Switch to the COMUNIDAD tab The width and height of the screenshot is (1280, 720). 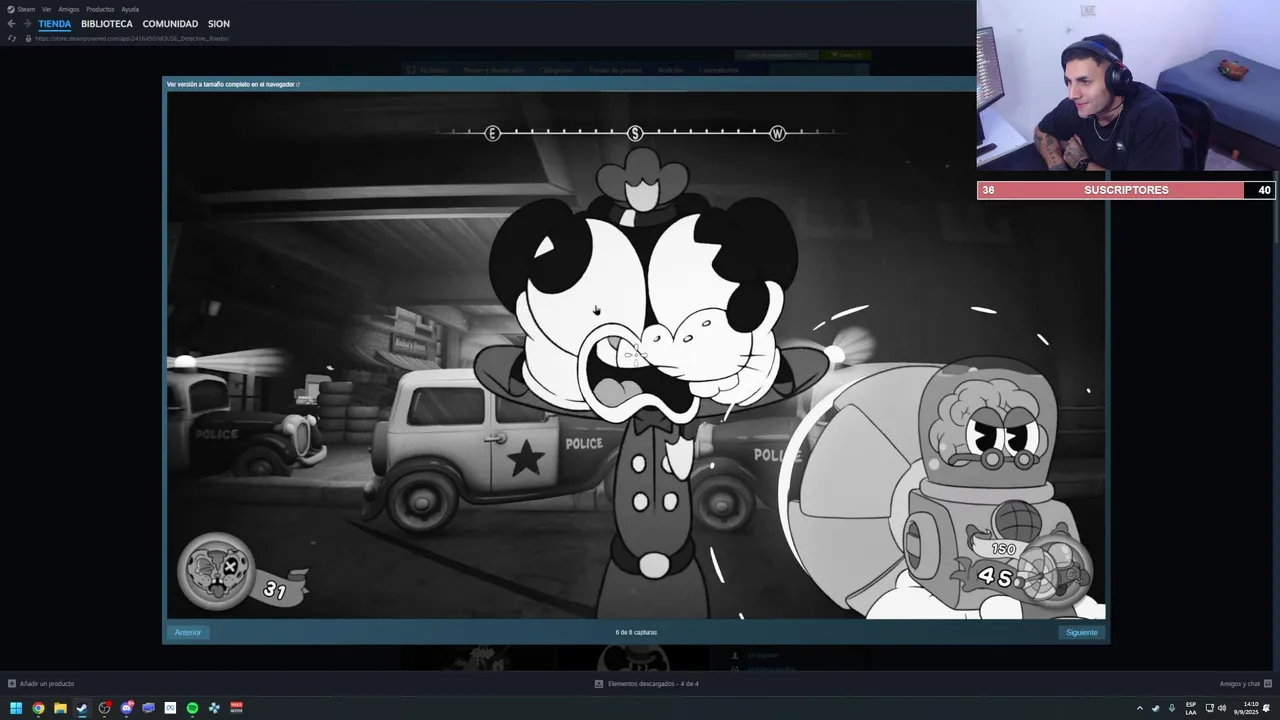coord(170,24)
